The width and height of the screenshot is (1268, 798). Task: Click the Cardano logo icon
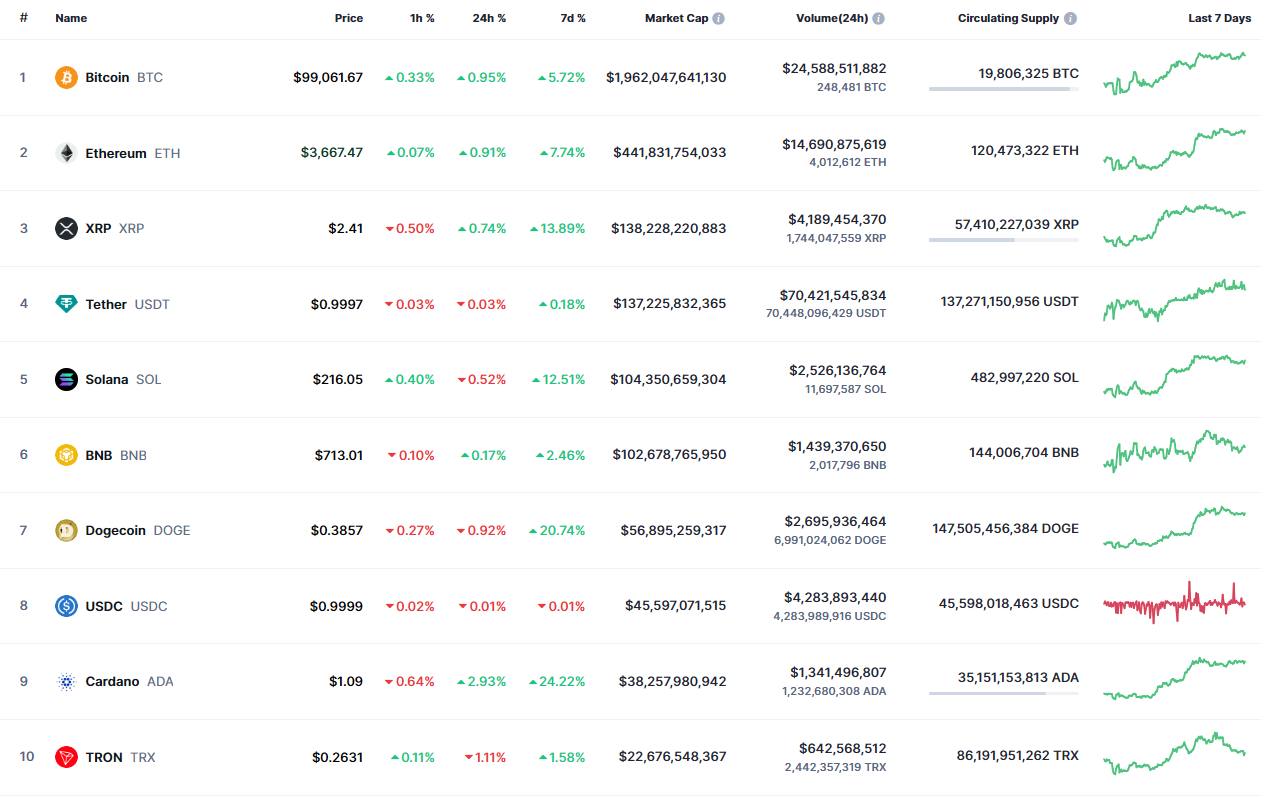[x=66, y=681]
